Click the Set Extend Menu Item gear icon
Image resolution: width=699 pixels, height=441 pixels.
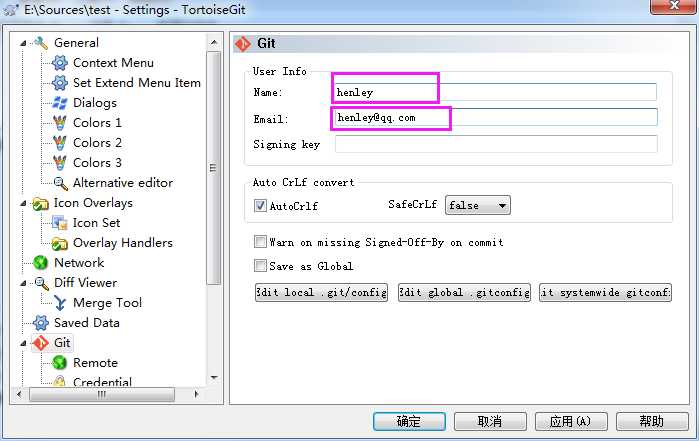pyautogui.click(x=60, y=83)
